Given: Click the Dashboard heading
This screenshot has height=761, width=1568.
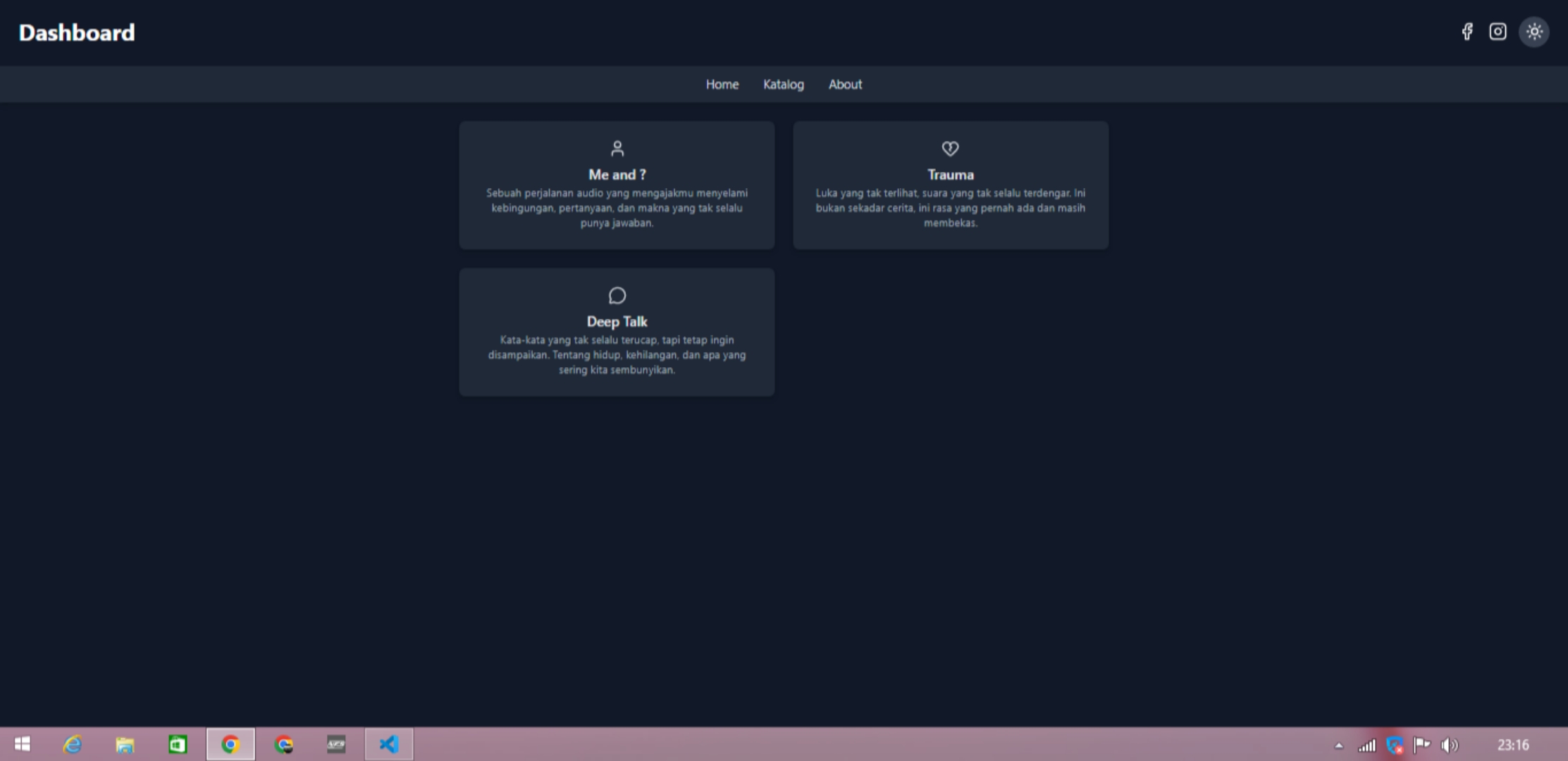Looking at the screenshot, I should [x=76, y=32].
